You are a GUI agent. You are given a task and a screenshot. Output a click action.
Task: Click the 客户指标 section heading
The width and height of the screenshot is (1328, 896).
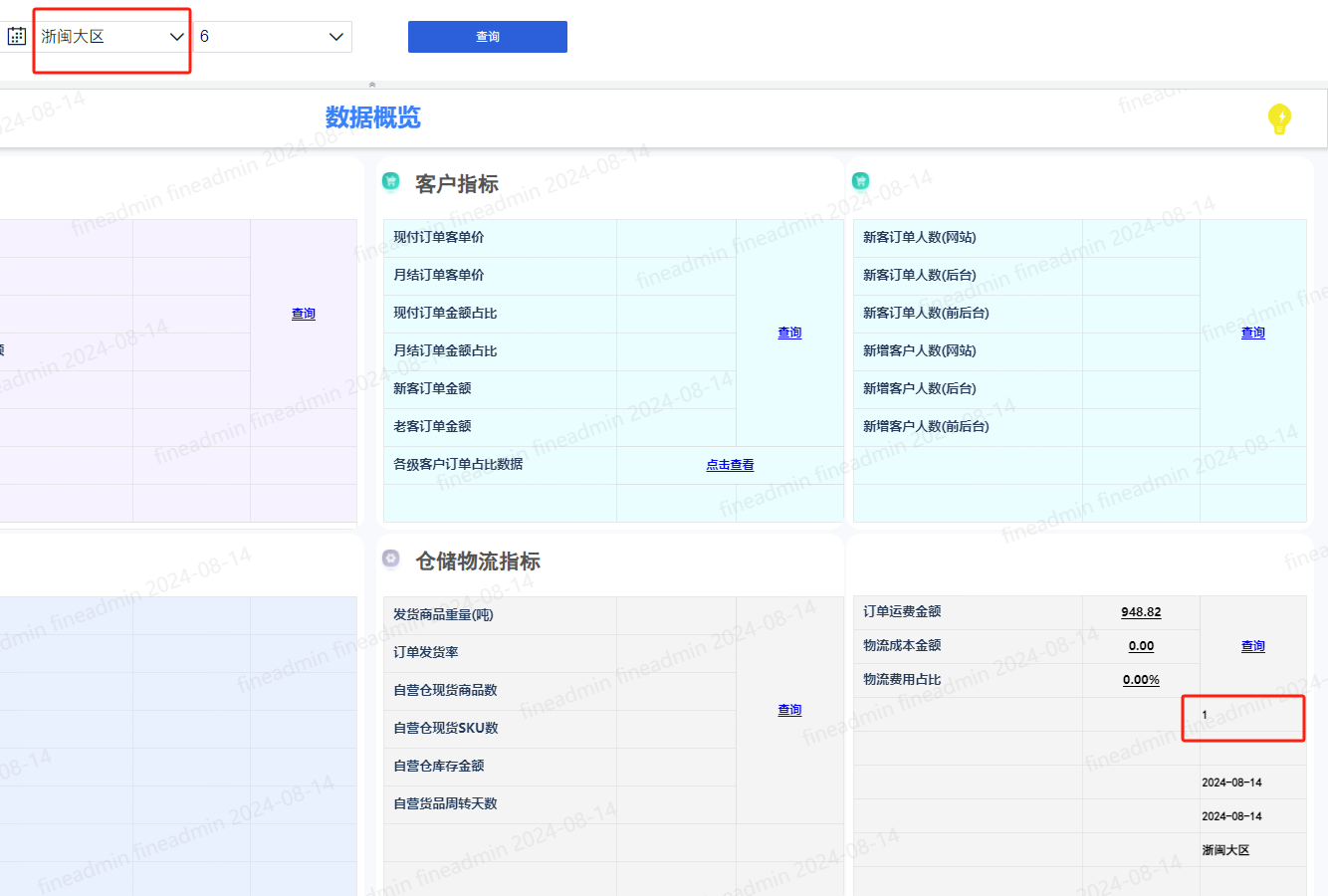(x=457, y=183)
